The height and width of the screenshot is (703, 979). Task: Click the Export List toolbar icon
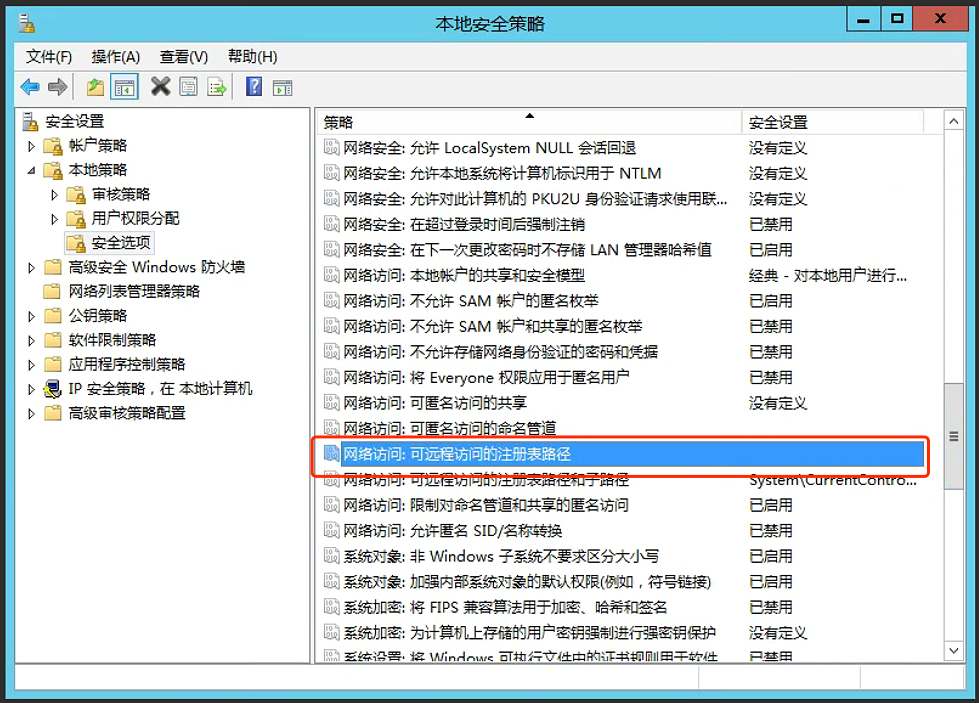[x=216, y=87]
